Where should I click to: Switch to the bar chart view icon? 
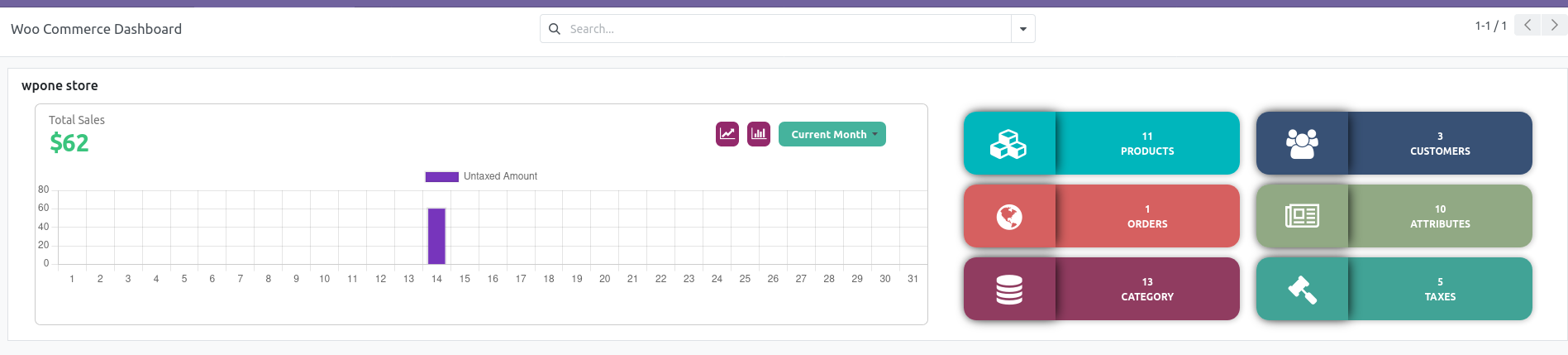point(759,133)
